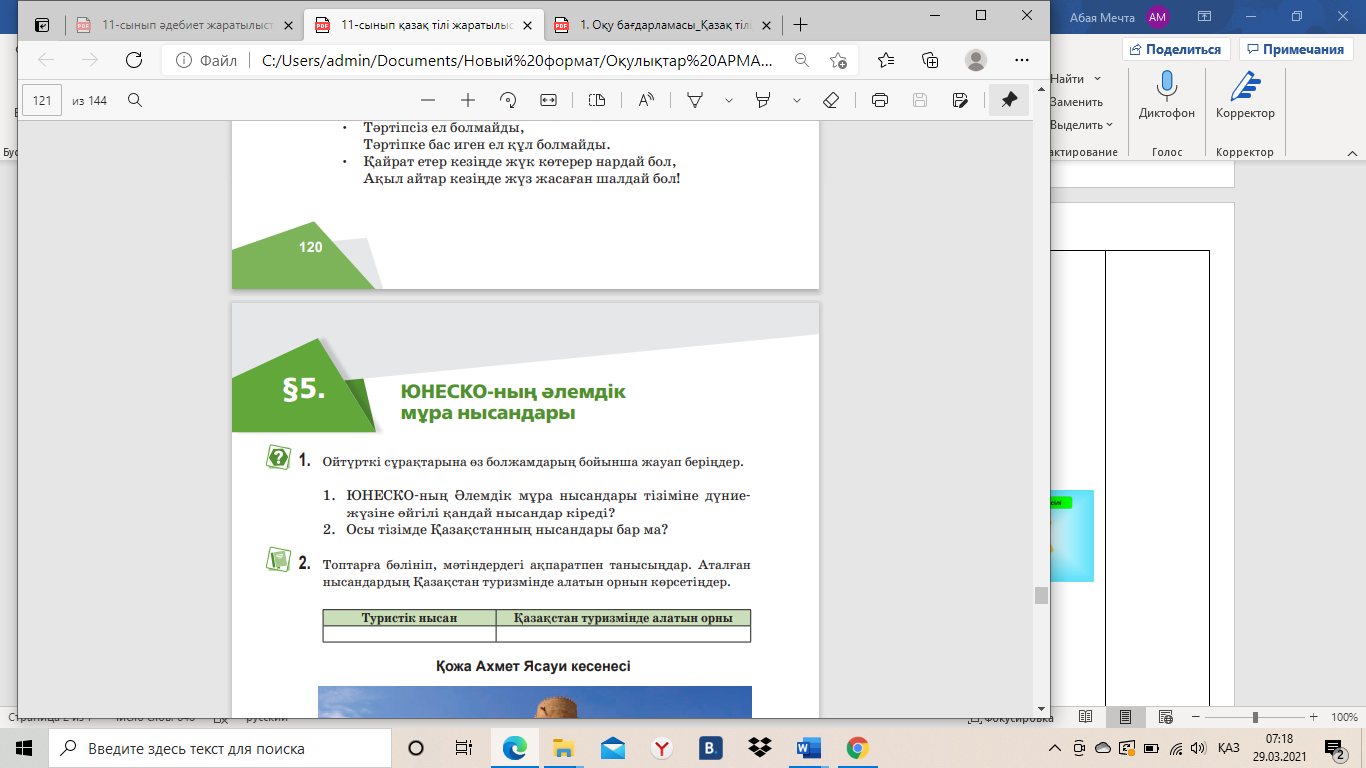Fit PDF to page width
This screenshot has width=1366, height=768.
tap(548, 100)
